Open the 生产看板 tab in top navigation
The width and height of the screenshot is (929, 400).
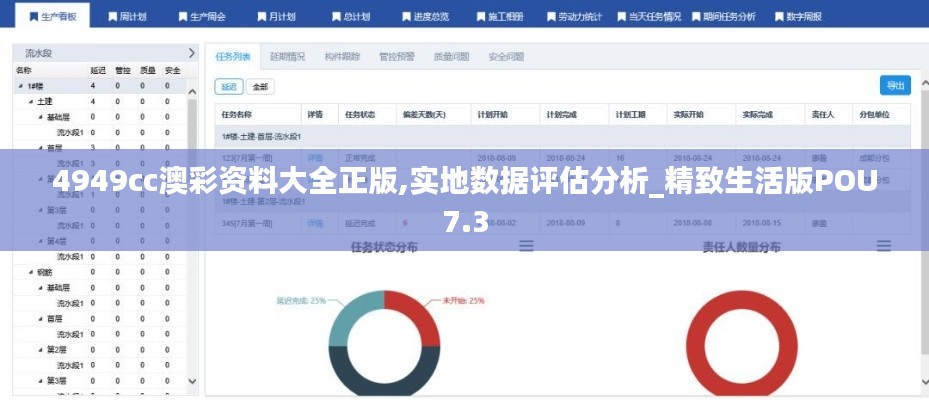point(52,16)
